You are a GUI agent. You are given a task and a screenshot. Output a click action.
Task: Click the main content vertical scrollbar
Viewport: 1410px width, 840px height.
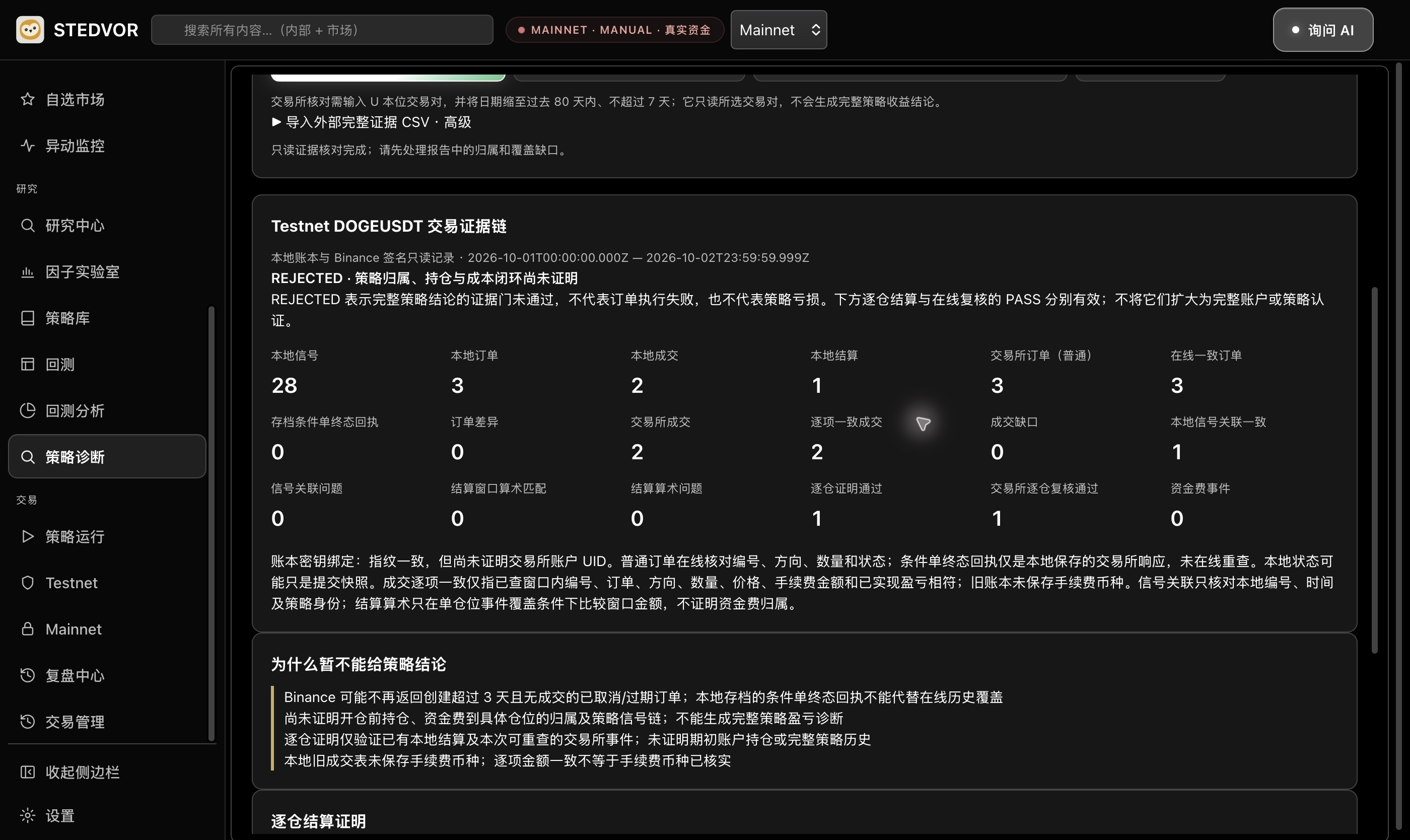[x=1374, y=470]
